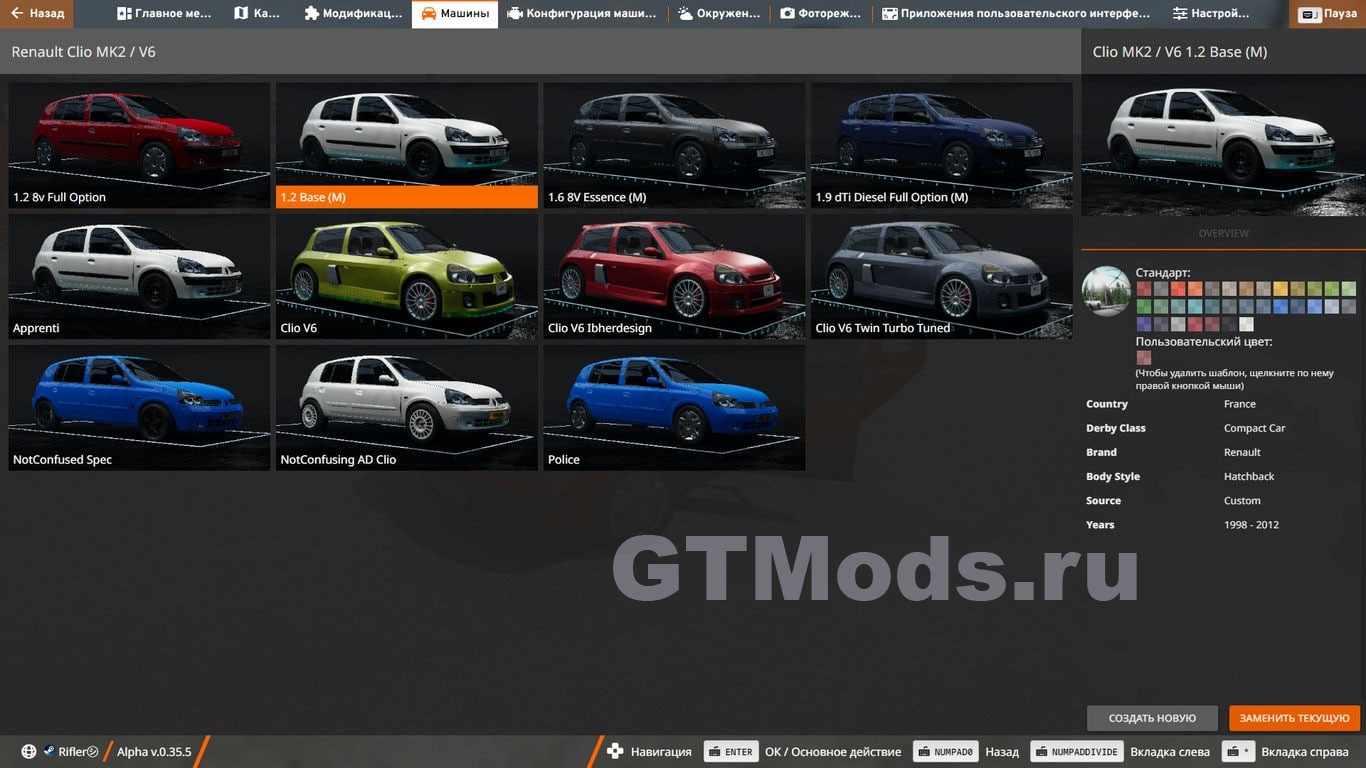Select the 1.2 8v Full Option config
Viewport: 1366px width, 768px height.
(x=139, y=145)
